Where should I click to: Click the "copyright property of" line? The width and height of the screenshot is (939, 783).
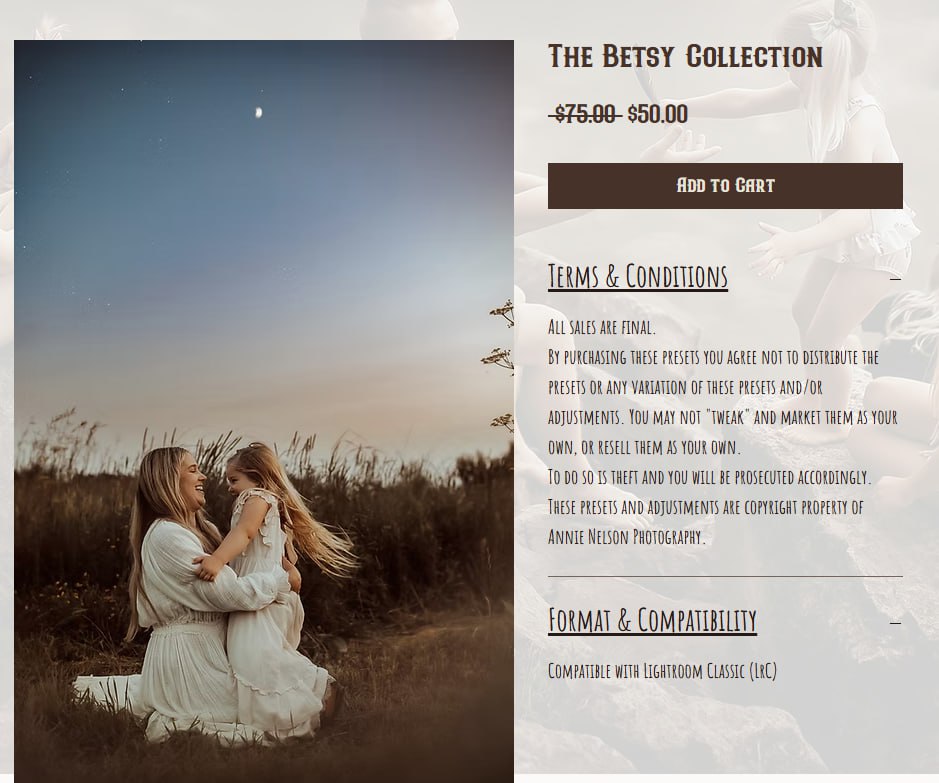[x=705, y=507]
